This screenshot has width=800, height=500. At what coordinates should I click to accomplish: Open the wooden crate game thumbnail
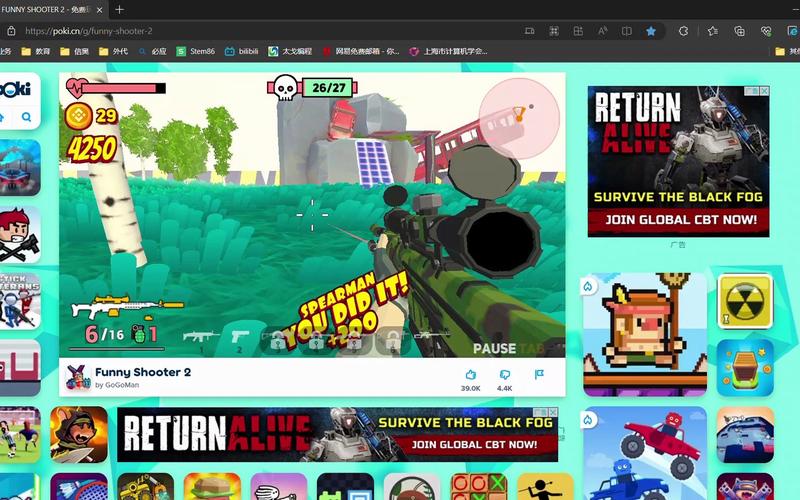click(745, 368)
